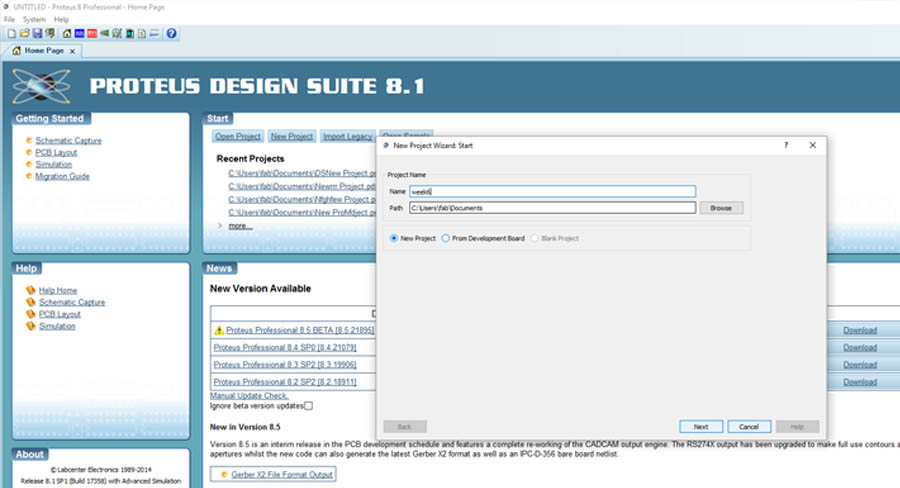The height and width of the screenshot is (488, 900).
Task: Click the New Project start tab
Action: 292,136
